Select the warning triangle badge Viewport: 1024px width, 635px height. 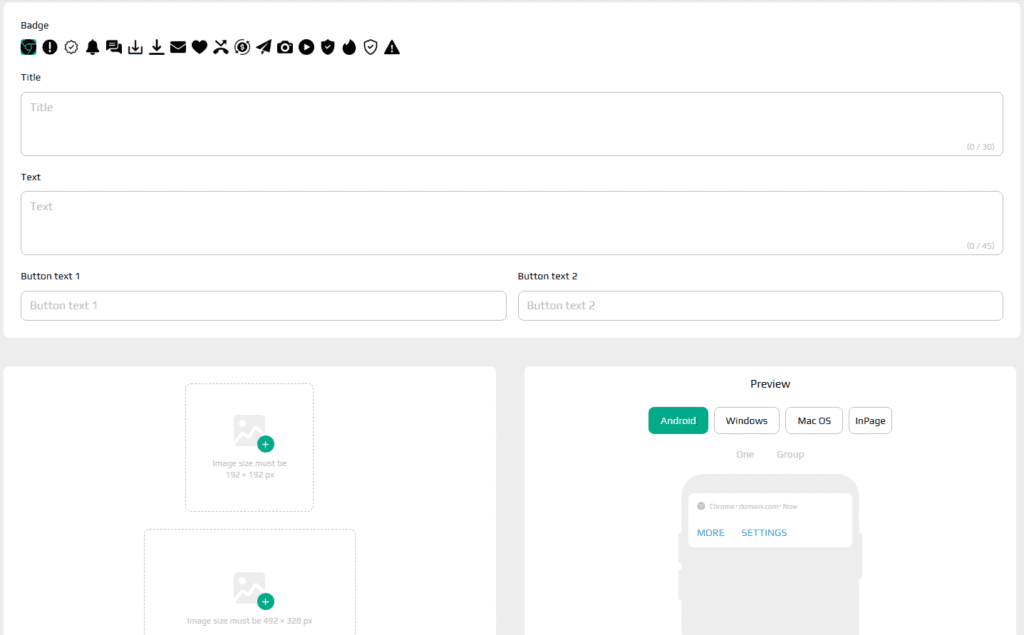click(x=392, y=47)
